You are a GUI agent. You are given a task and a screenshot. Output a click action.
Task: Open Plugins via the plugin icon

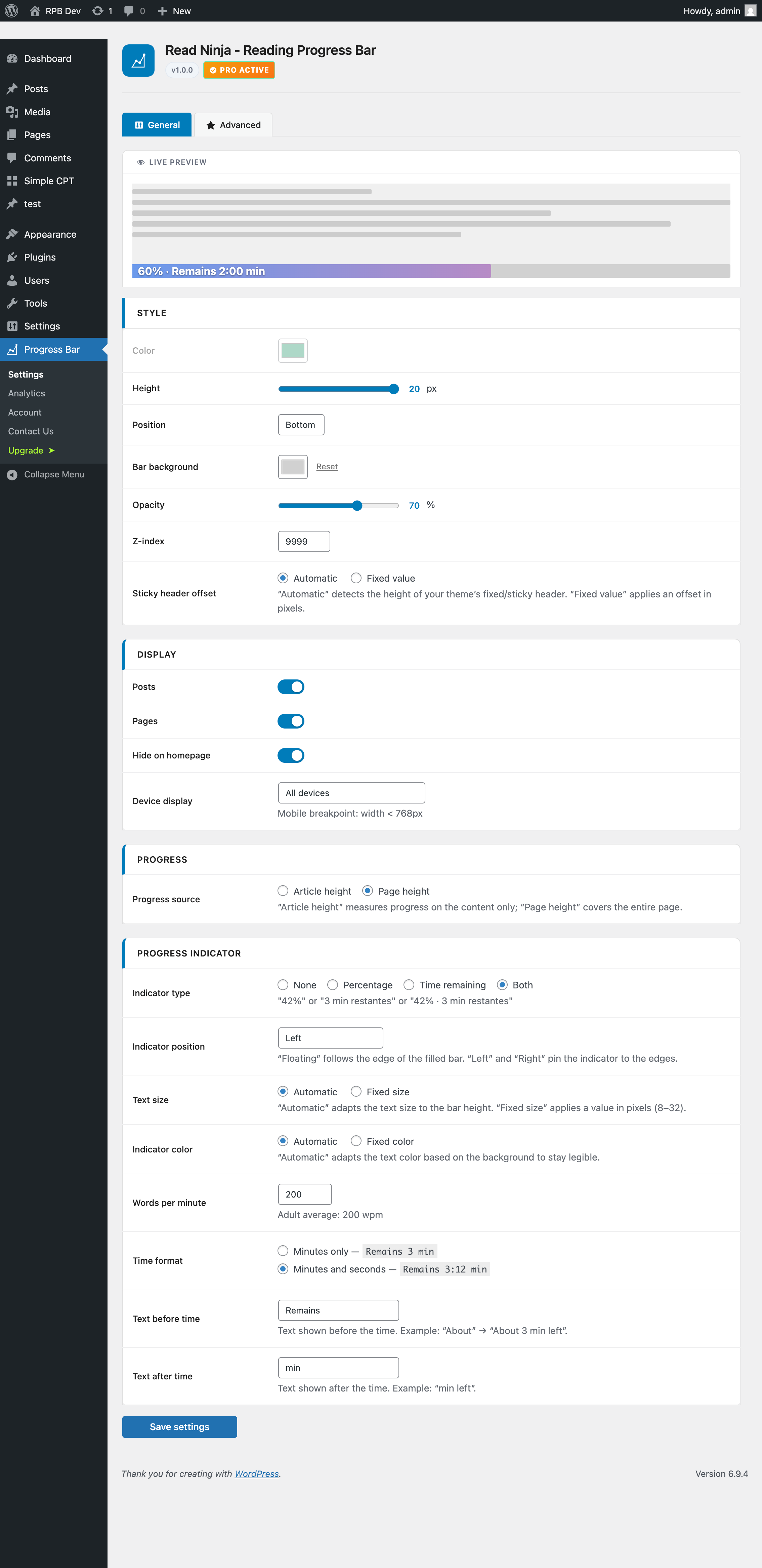[13, 257]
